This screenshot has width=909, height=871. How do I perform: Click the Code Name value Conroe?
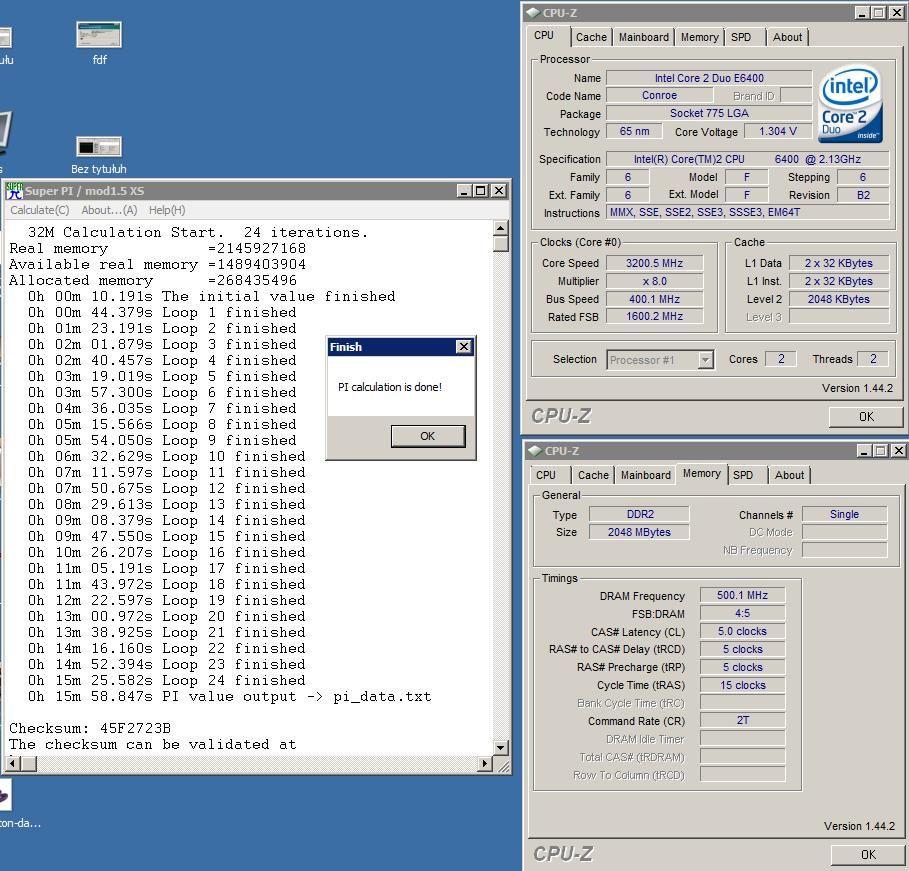[x=660, y=95]
